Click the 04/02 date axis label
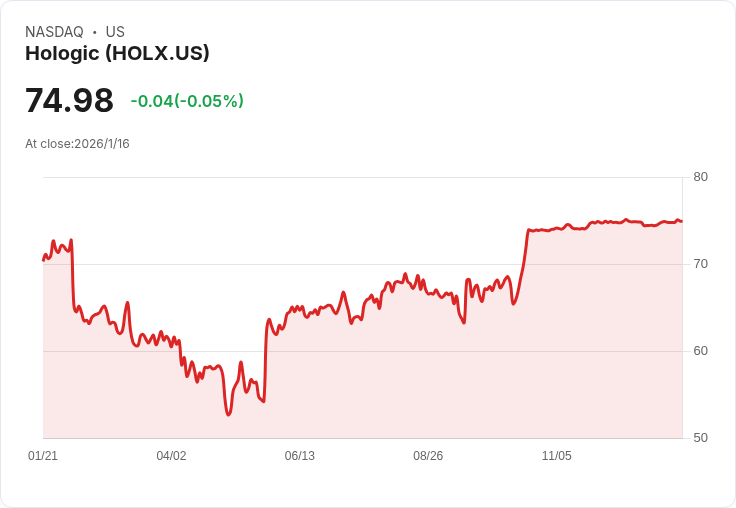Viewport: 736px width, 508px height. [171, 456]
